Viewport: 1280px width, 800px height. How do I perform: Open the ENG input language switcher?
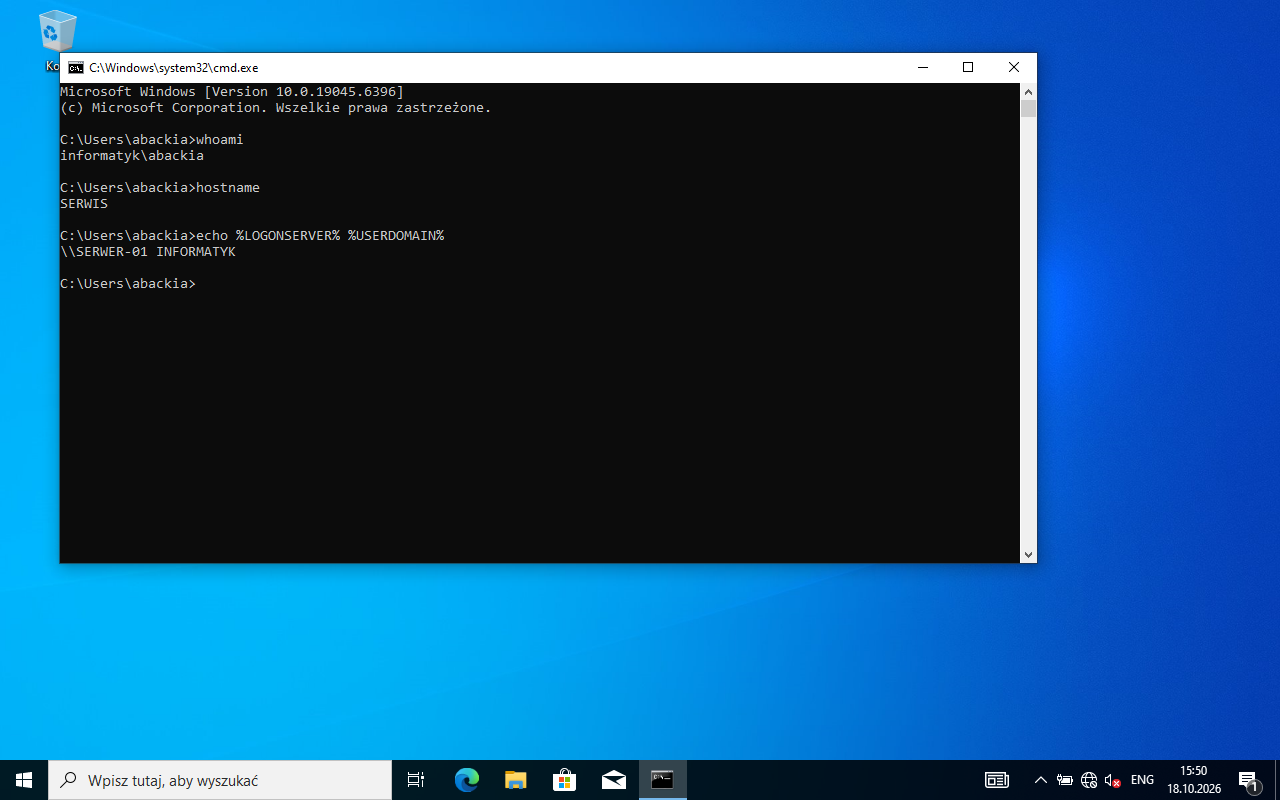1142,780
